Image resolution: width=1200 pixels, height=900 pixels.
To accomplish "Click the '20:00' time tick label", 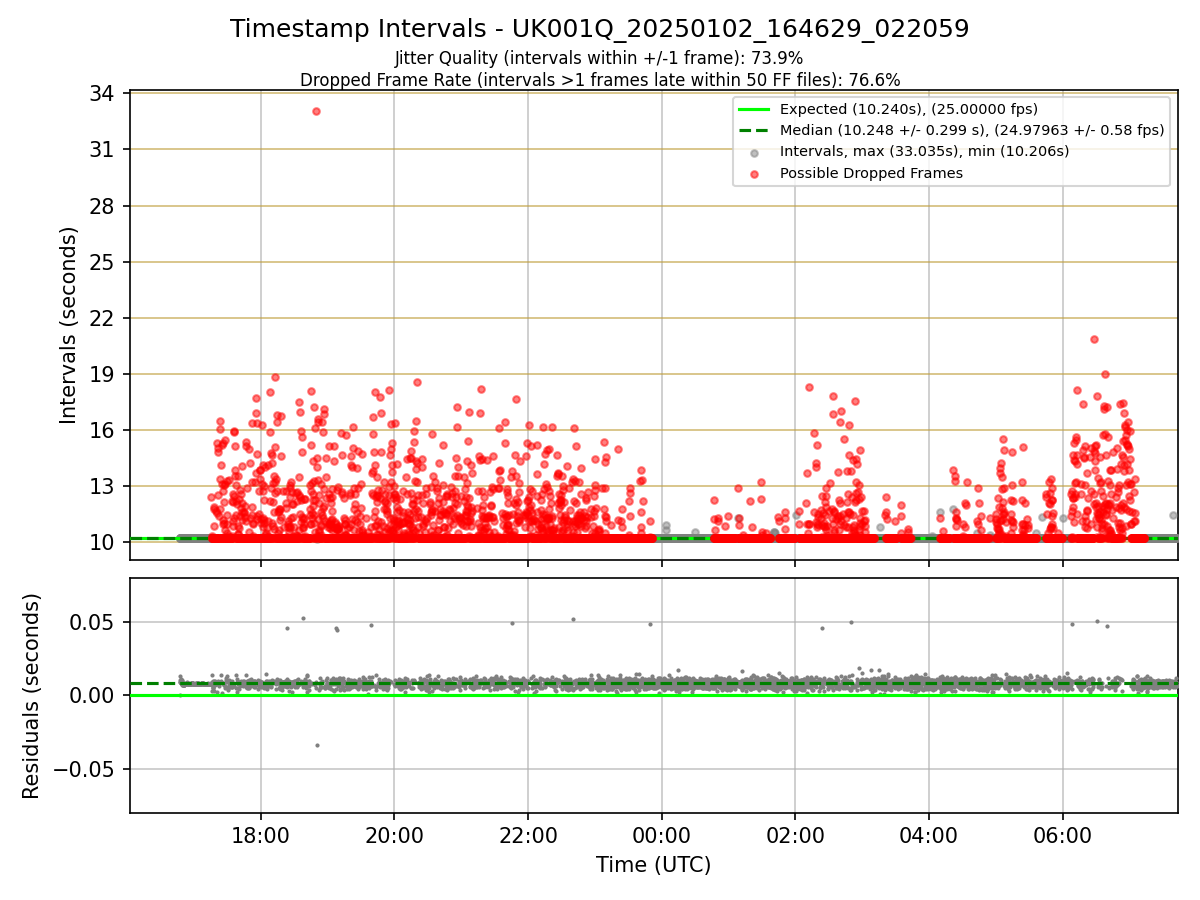I will pos(394,834).
